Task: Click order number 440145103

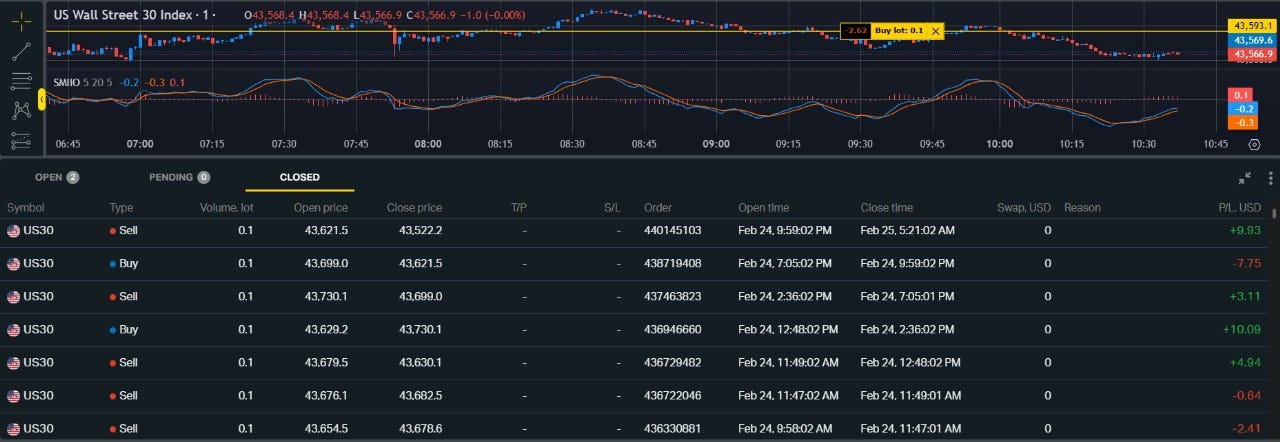Action: coord(672,230)
